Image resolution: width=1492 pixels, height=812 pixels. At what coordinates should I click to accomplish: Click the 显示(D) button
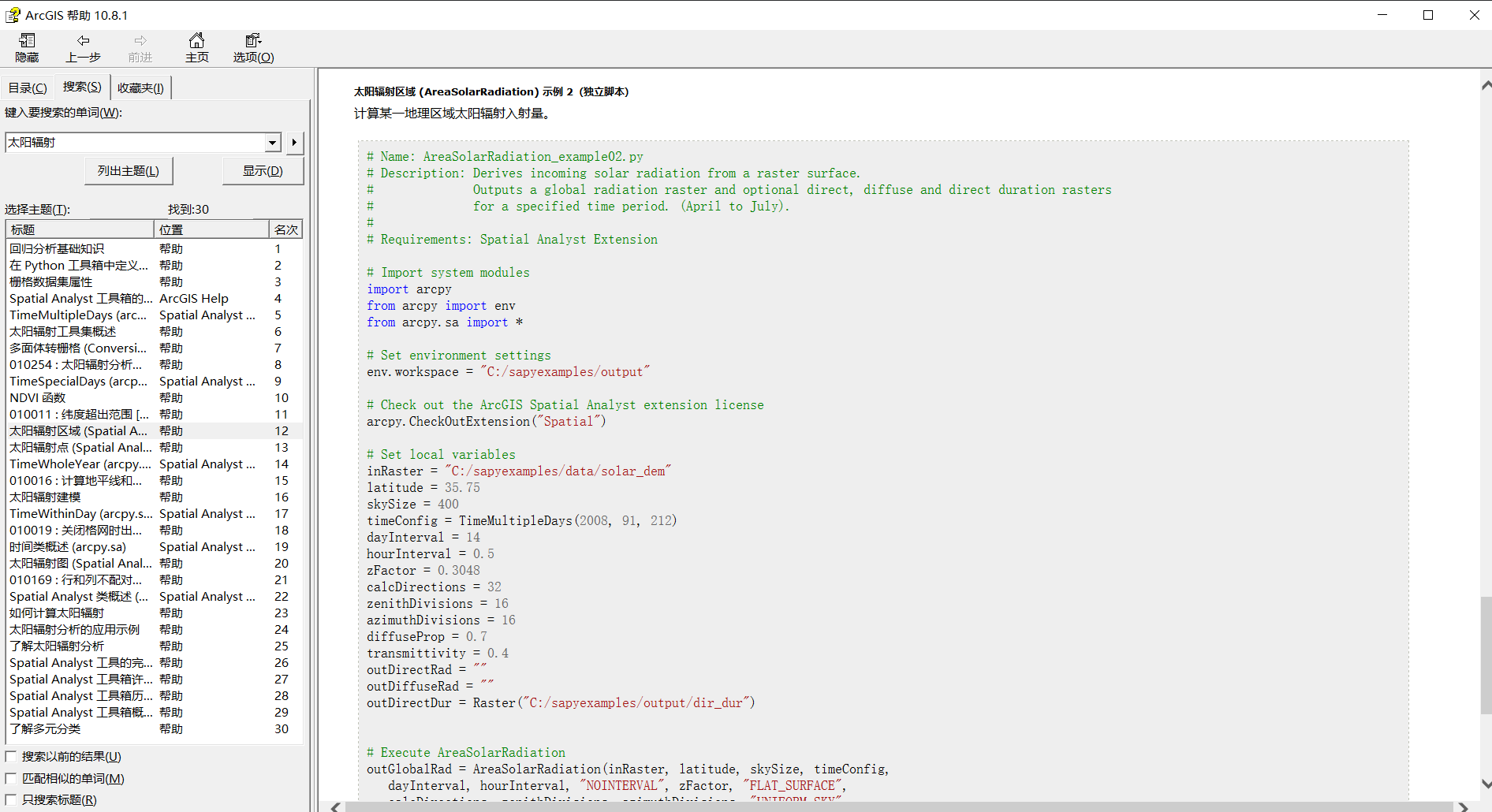click(263, 171)
